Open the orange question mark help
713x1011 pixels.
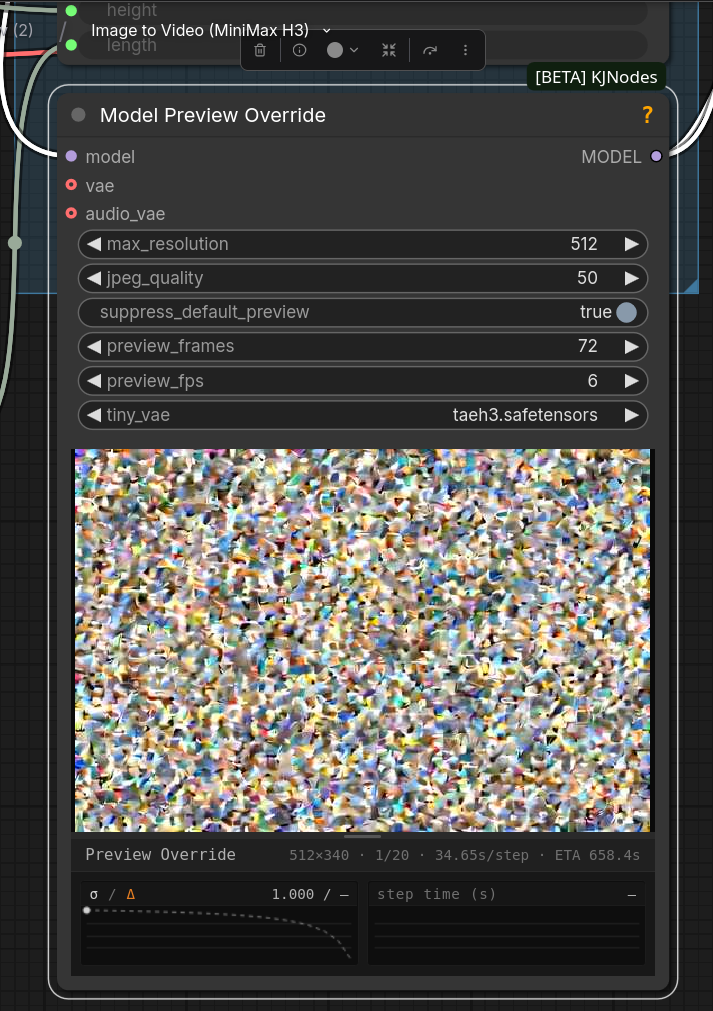pyautogui.click(x=647, y=115)
